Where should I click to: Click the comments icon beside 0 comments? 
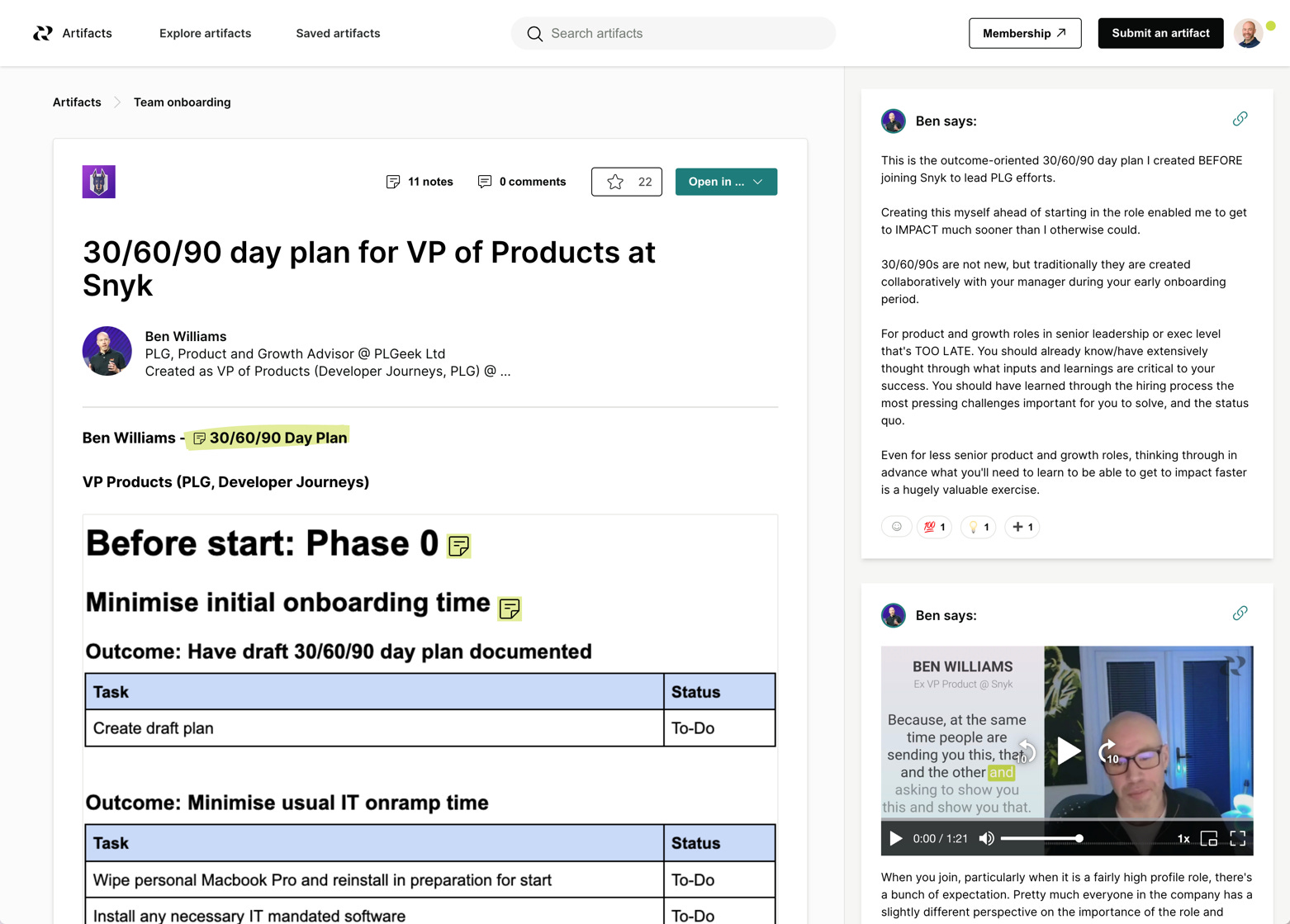pos(485,182)
